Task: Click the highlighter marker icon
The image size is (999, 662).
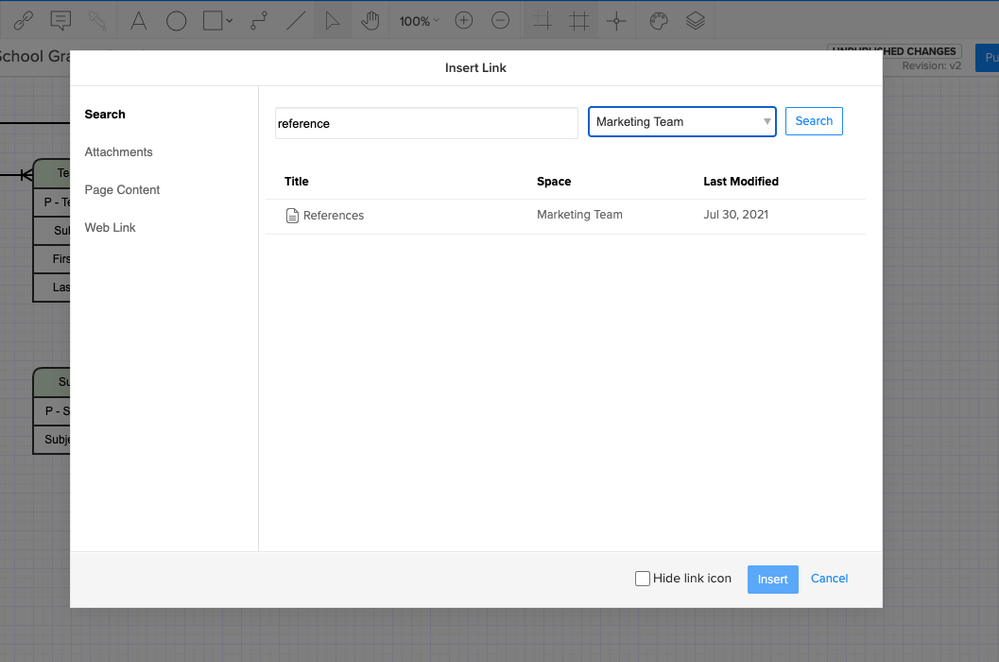Action: click(97, 21)
